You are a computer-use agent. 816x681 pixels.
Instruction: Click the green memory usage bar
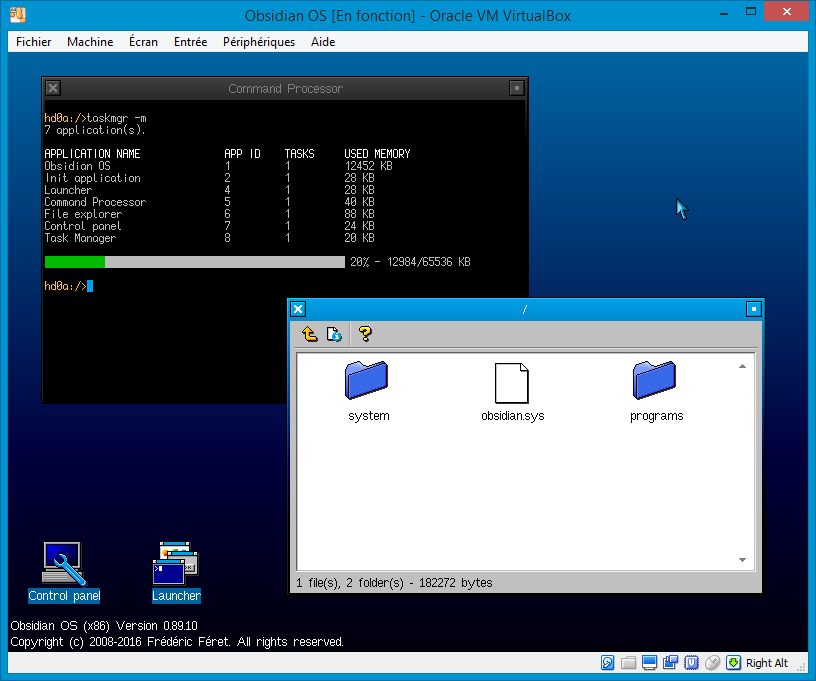tap(75, 262)
